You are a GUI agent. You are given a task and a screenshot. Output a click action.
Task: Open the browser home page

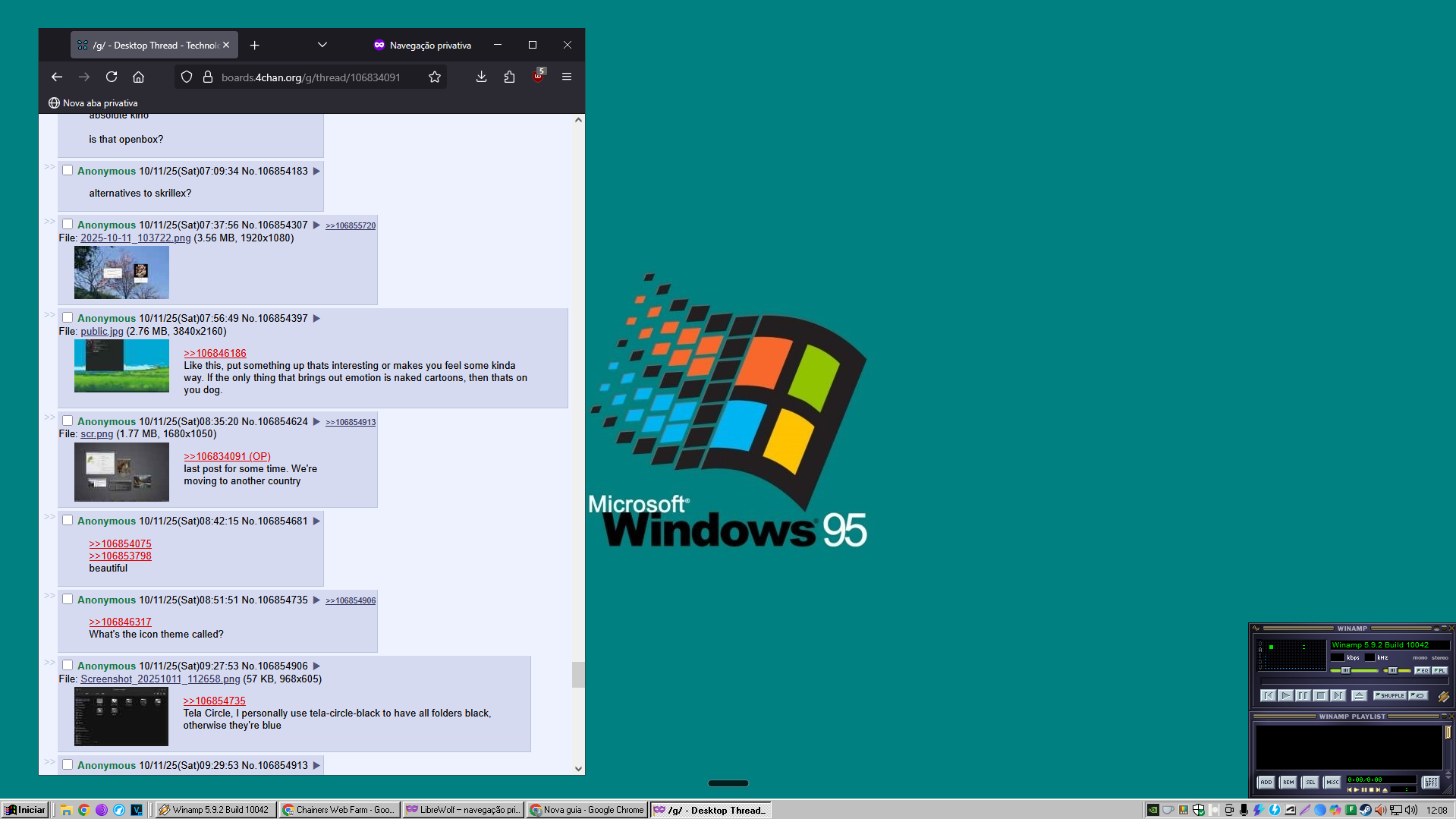(138, 77)
